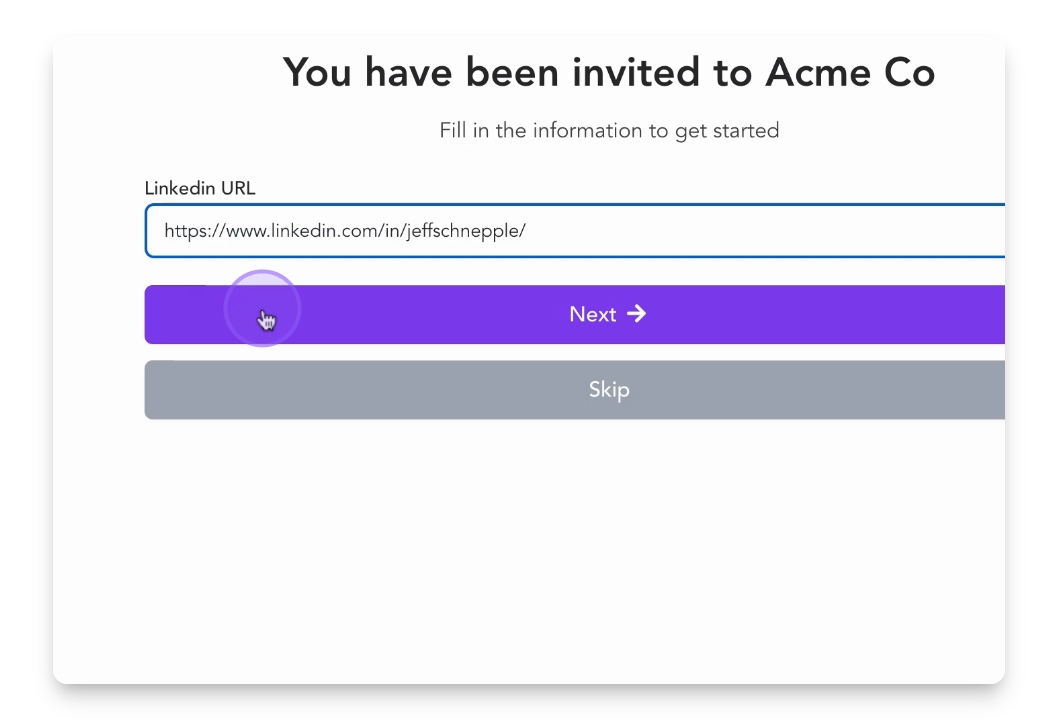Click the "Linkedin URL" field label
The image size is (1058, 720).
coord(200,188)
